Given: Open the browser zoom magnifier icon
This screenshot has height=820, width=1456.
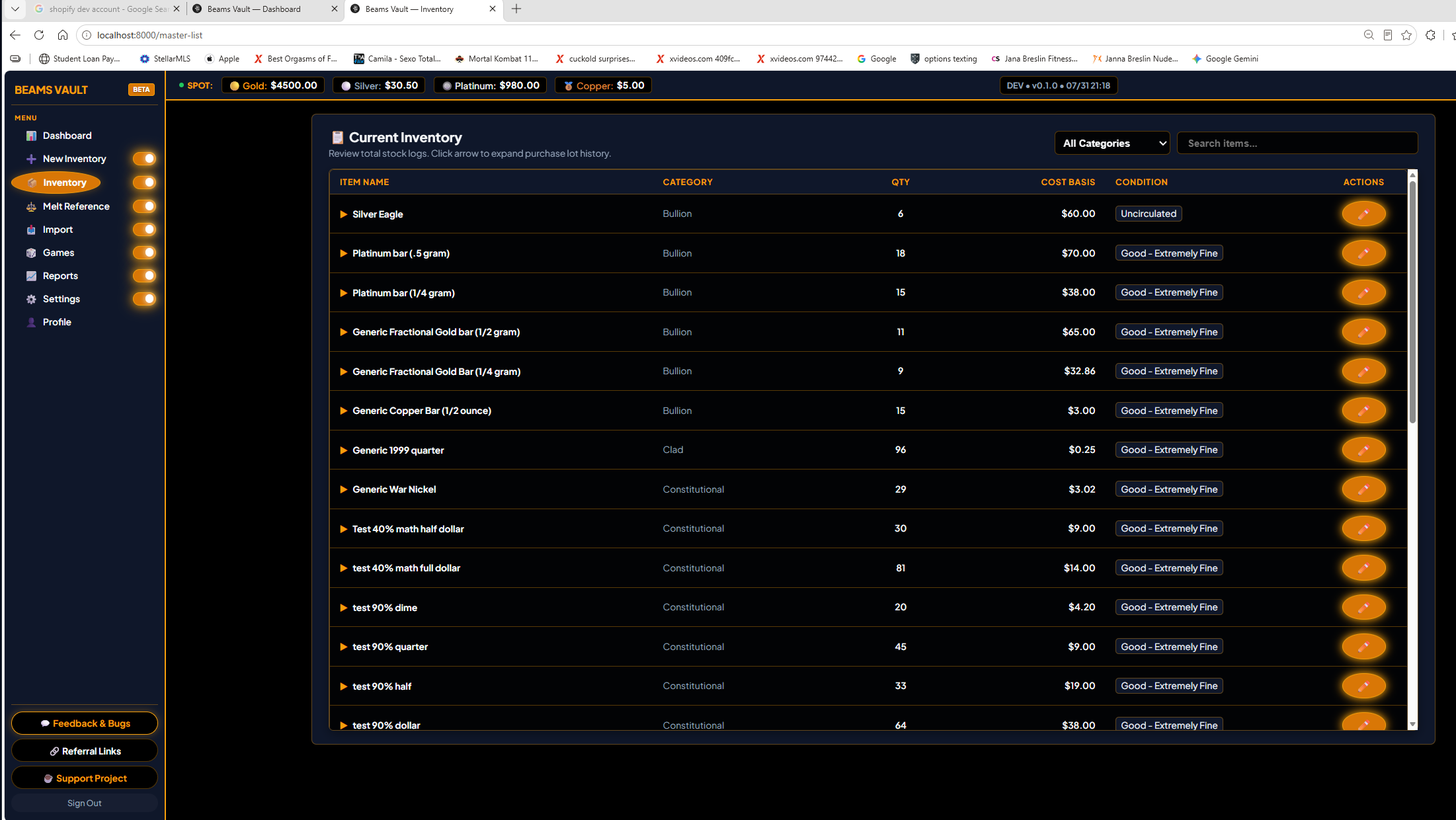Looking at the screenshot, I should click(x=1369, y=35).
